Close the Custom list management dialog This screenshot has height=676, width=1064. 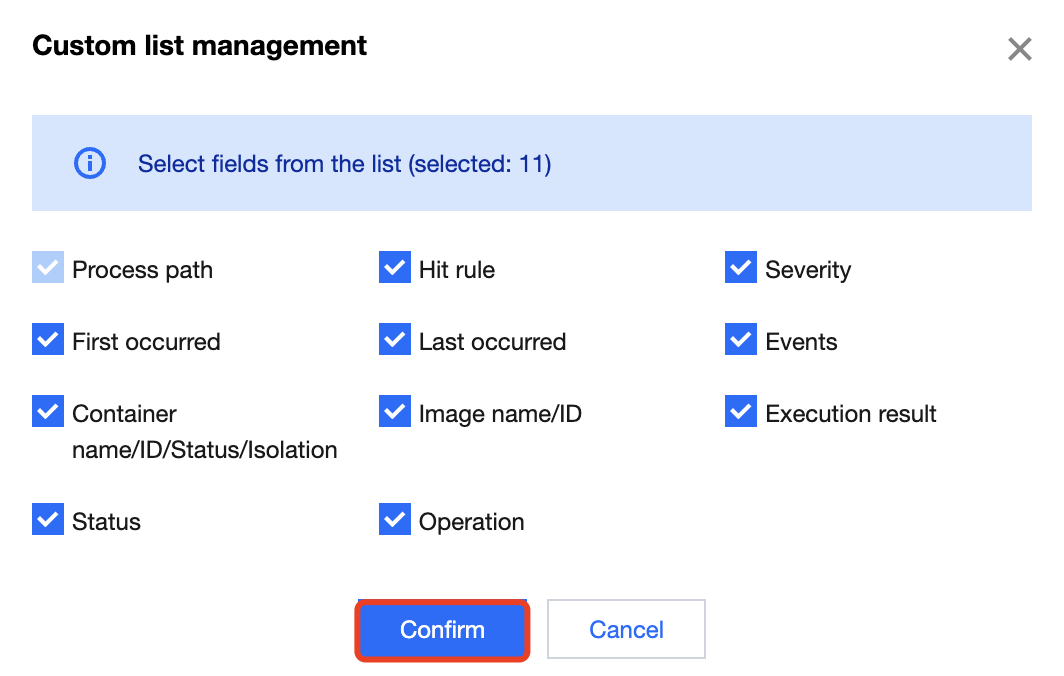click(x=1019, y=49)
